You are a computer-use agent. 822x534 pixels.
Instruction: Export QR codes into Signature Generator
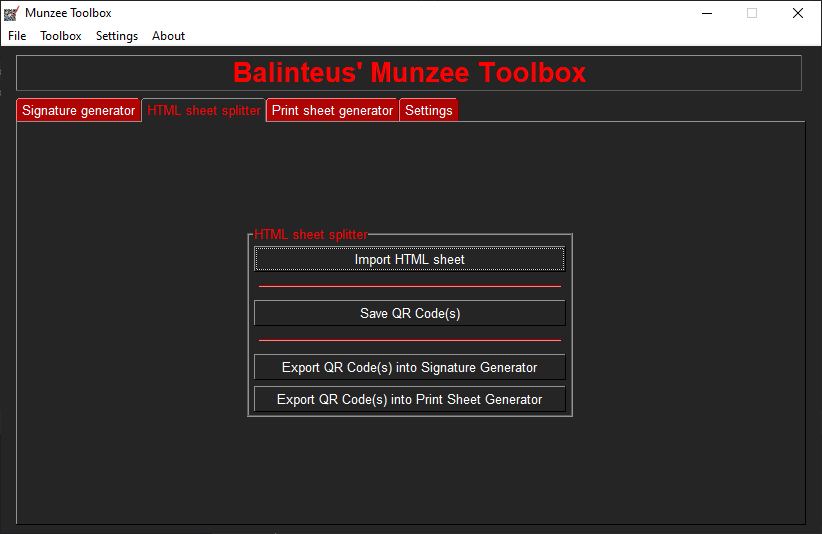click(409, 367)
